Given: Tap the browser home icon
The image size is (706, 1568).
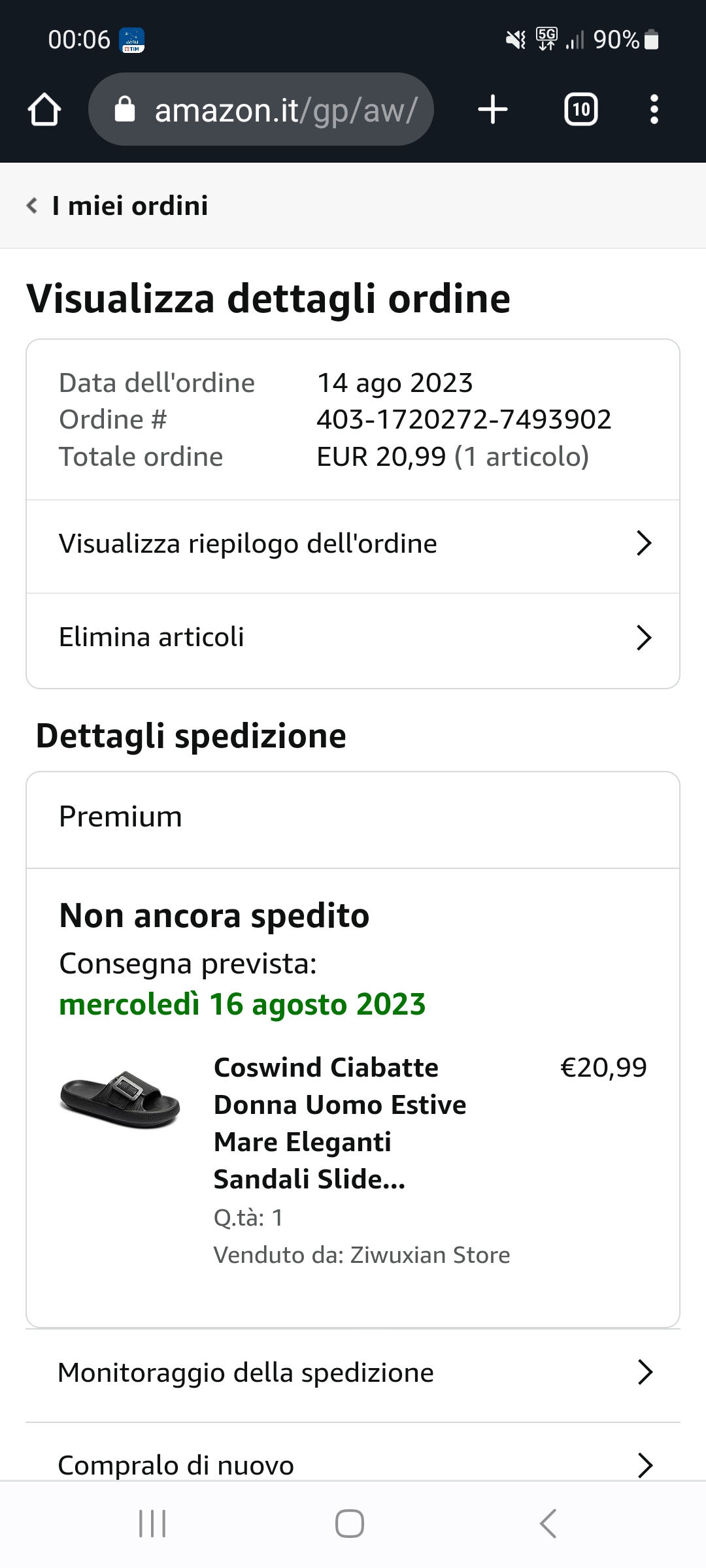Looking at the screenshot, I should [44, 109].
